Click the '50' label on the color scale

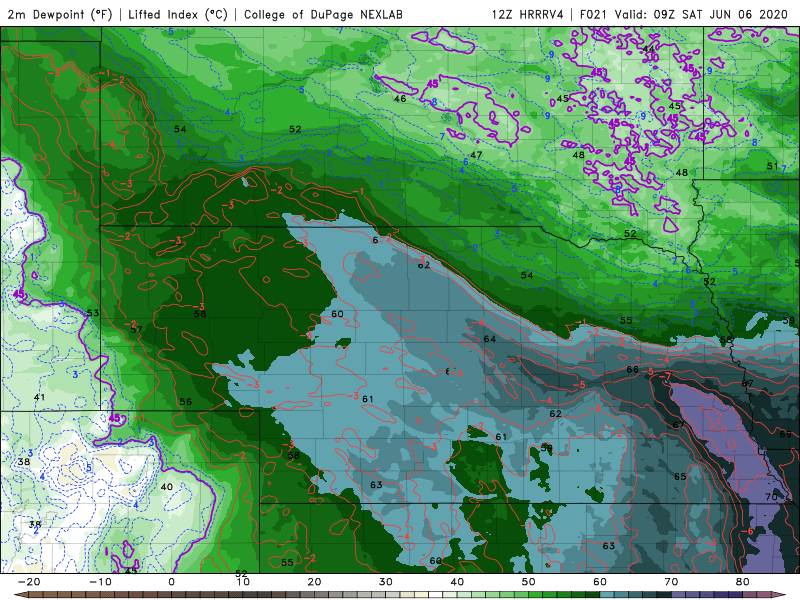click(529, 582)
